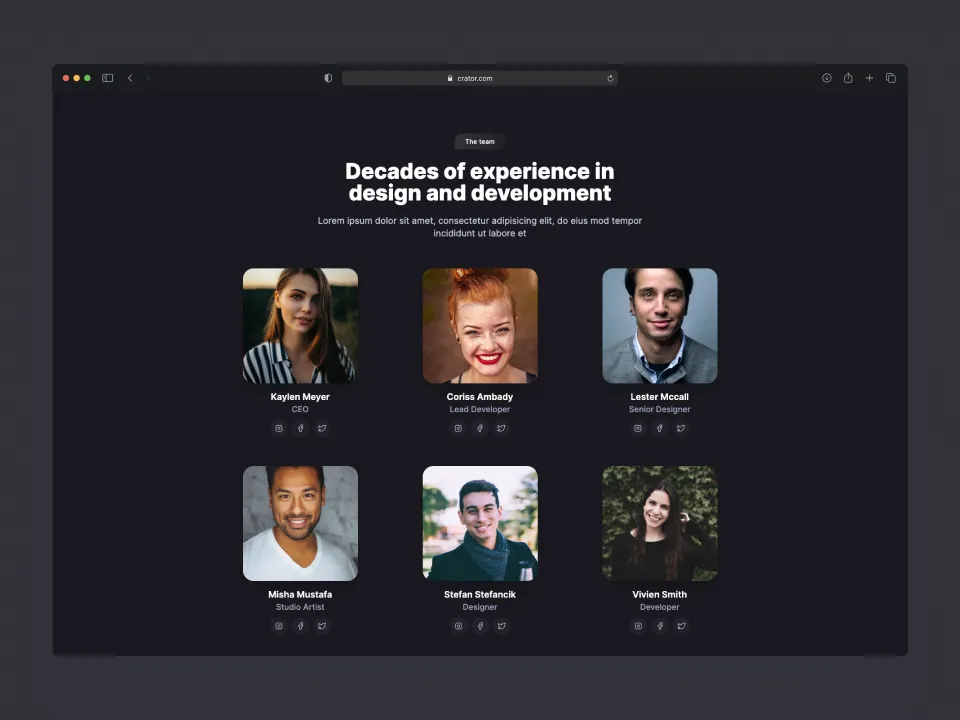
Task: Click the privacy shield icon
Action: 328,78
